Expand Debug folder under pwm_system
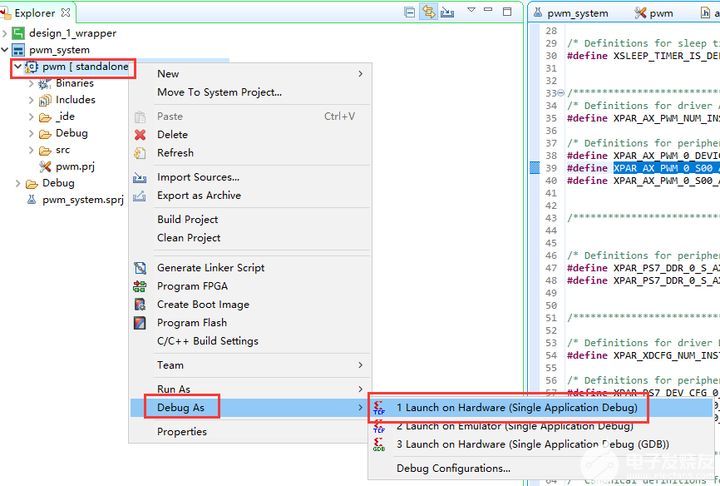This screenshot has width=720, height=486. click(17, 183)
